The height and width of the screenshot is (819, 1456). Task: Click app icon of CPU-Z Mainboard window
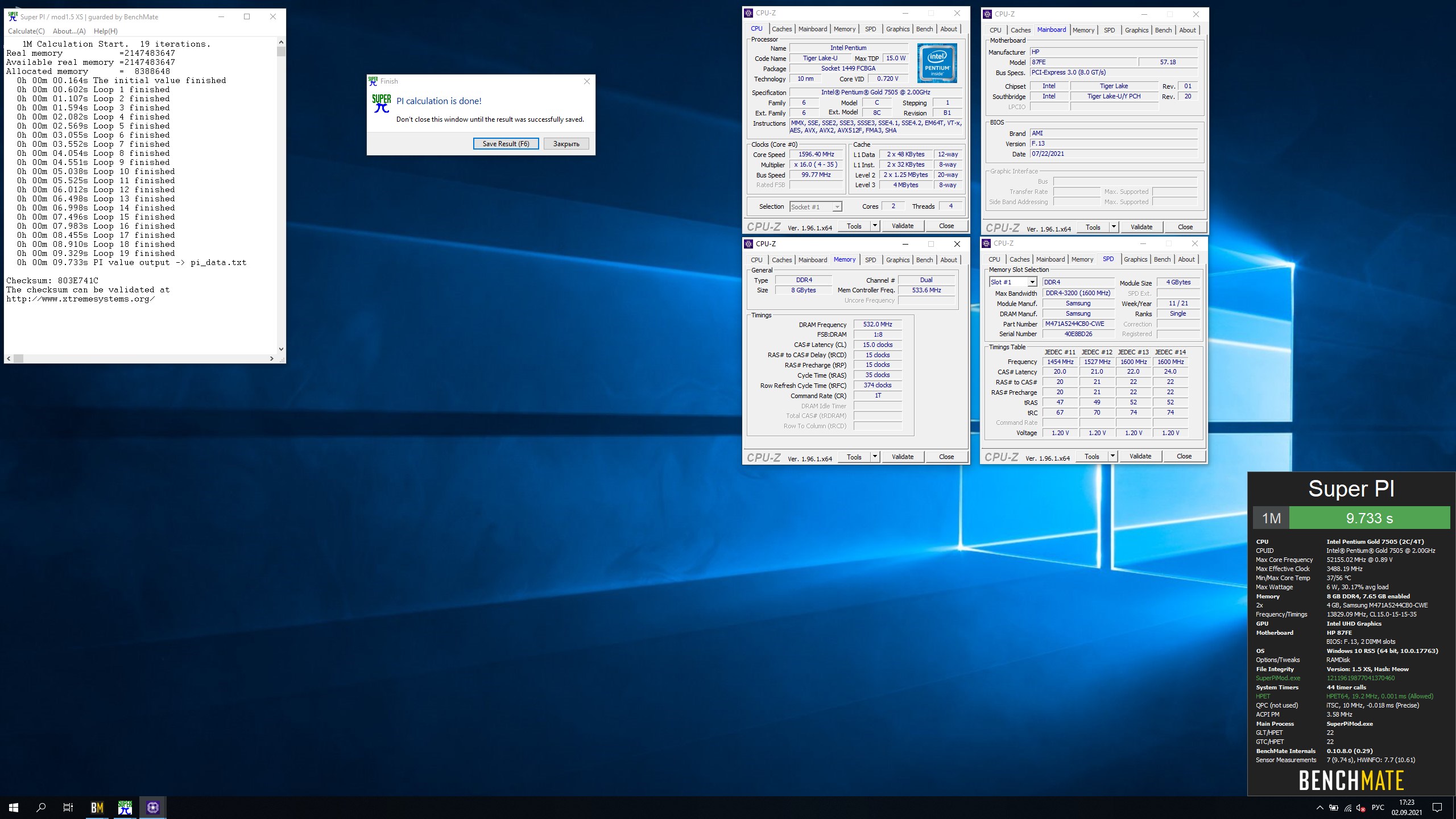coord(988,14)
